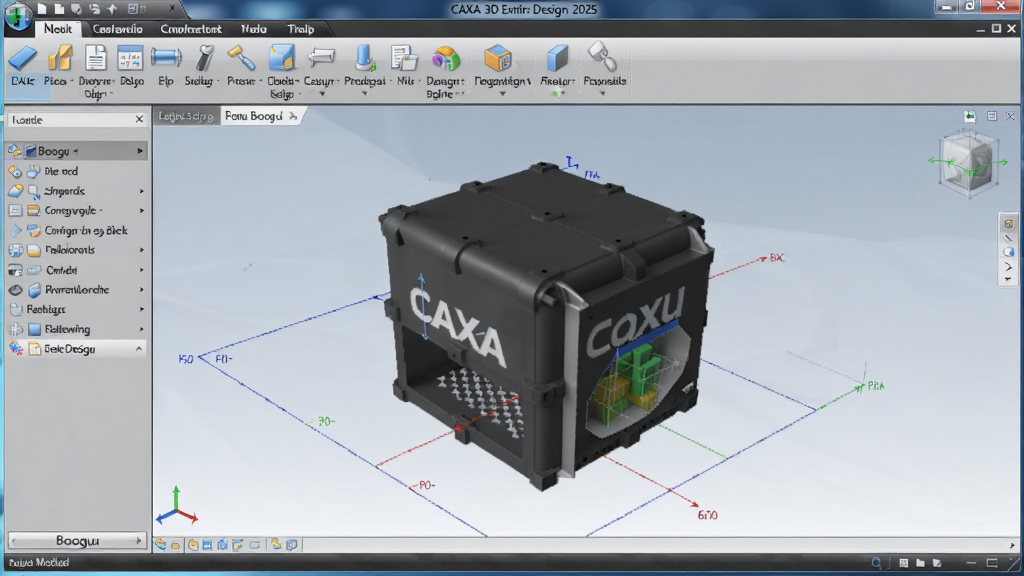Click the magnifier icon in the status bar

coord(876,562)
